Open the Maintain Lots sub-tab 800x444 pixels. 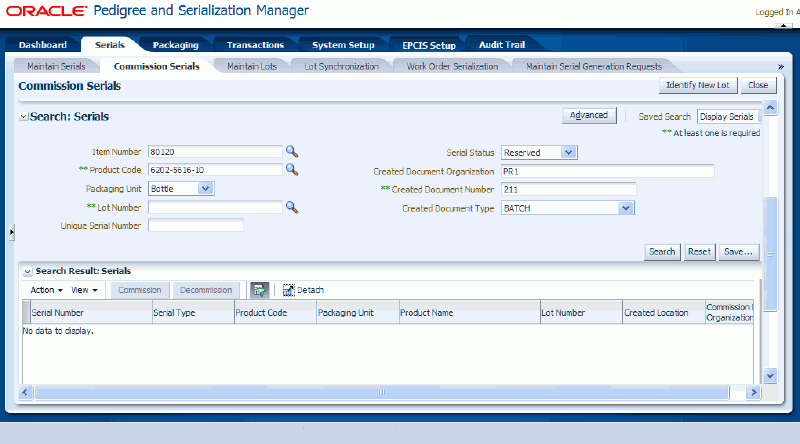pos(252,66)
